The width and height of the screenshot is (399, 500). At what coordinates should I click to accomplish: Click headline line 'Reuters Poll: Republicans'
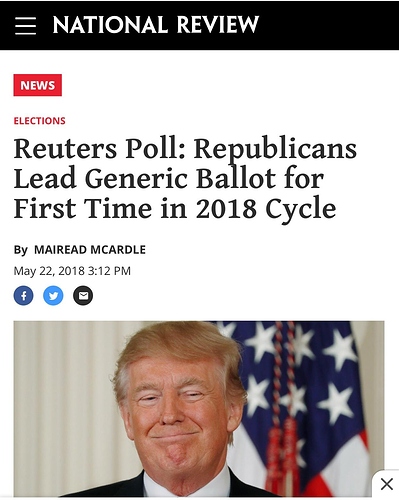pos(185,149)
